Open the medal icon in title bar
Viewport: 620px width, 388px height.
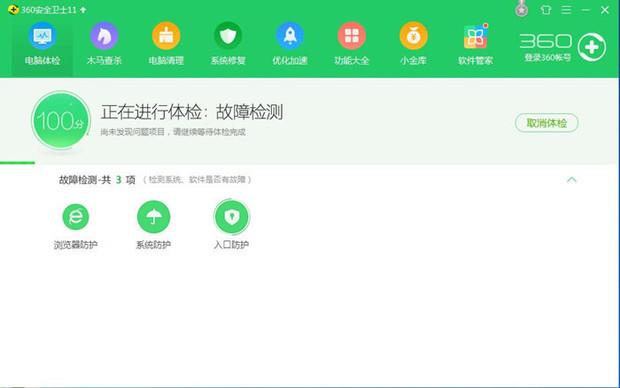(522, 9)
